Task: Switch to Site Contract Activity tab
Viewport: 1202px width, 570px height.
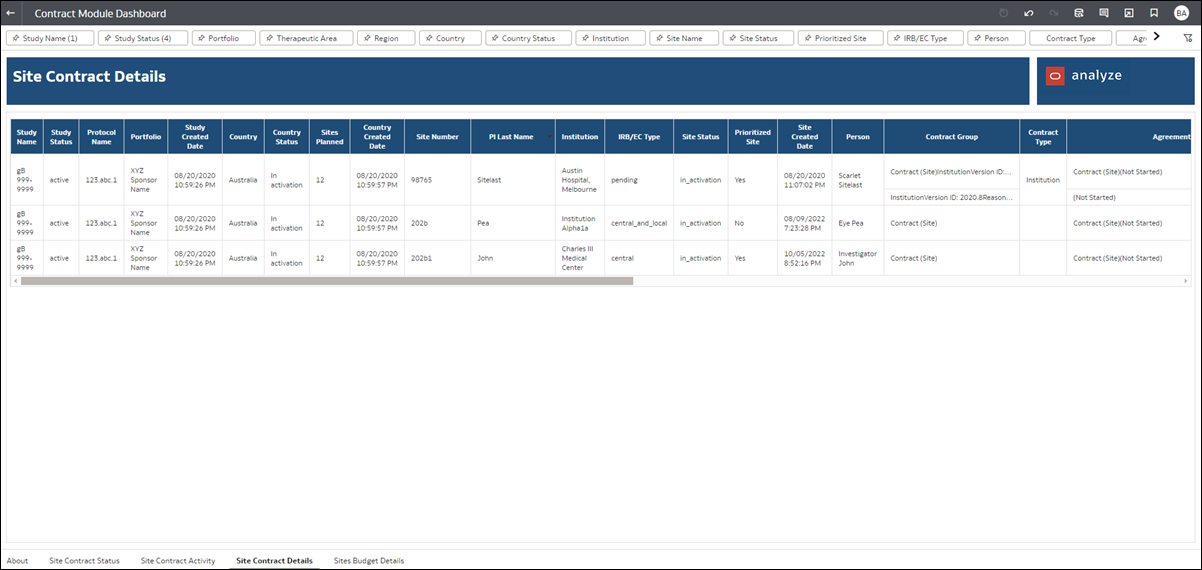Action: (x=178, y=561)
